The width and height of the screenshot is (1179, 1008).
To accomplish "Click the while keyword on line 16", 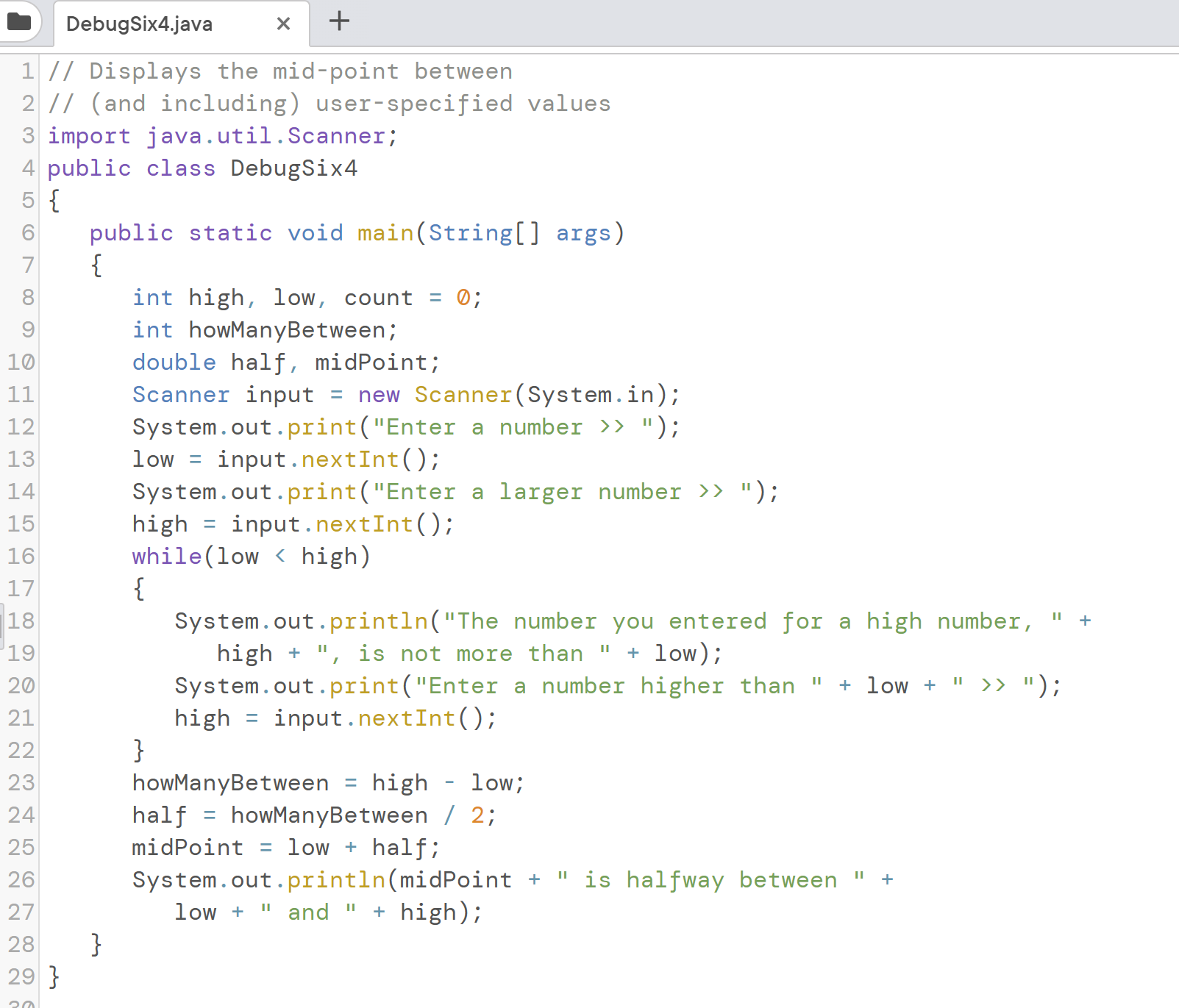I will pyautogui.click(x=167, y=556).
